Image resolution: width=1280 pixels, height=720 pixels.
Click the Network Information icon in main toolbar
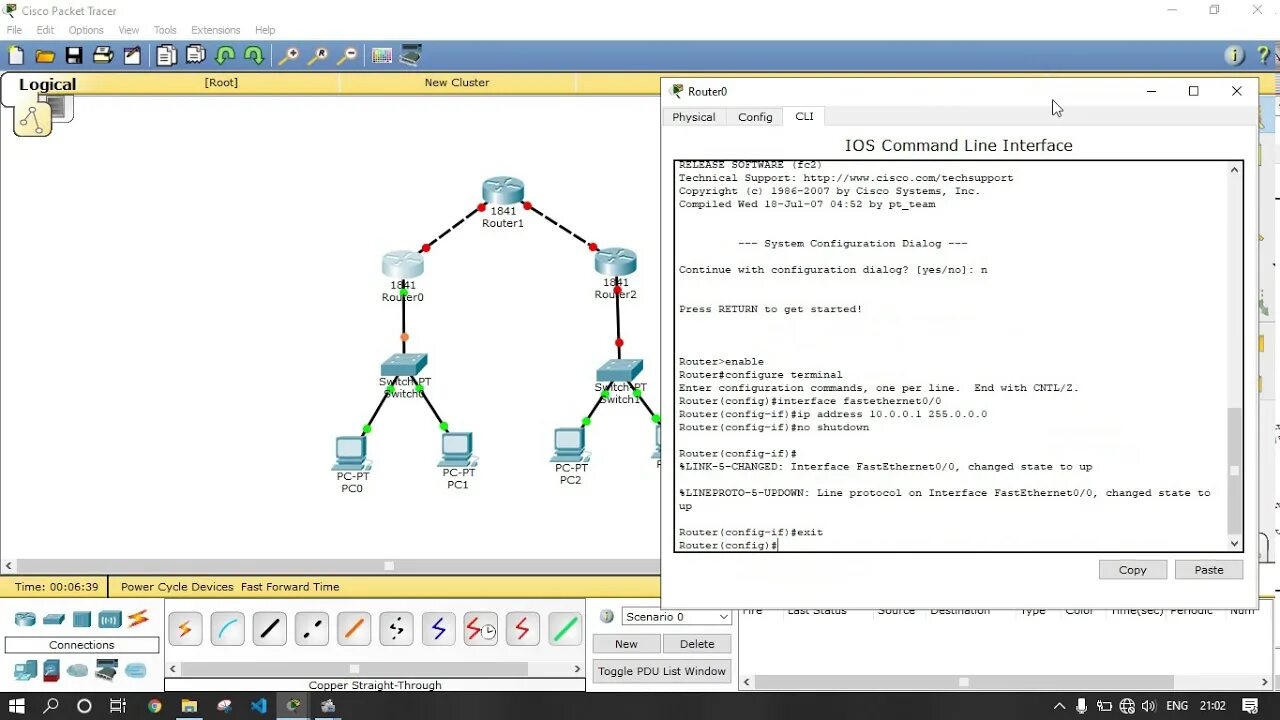1234,56
